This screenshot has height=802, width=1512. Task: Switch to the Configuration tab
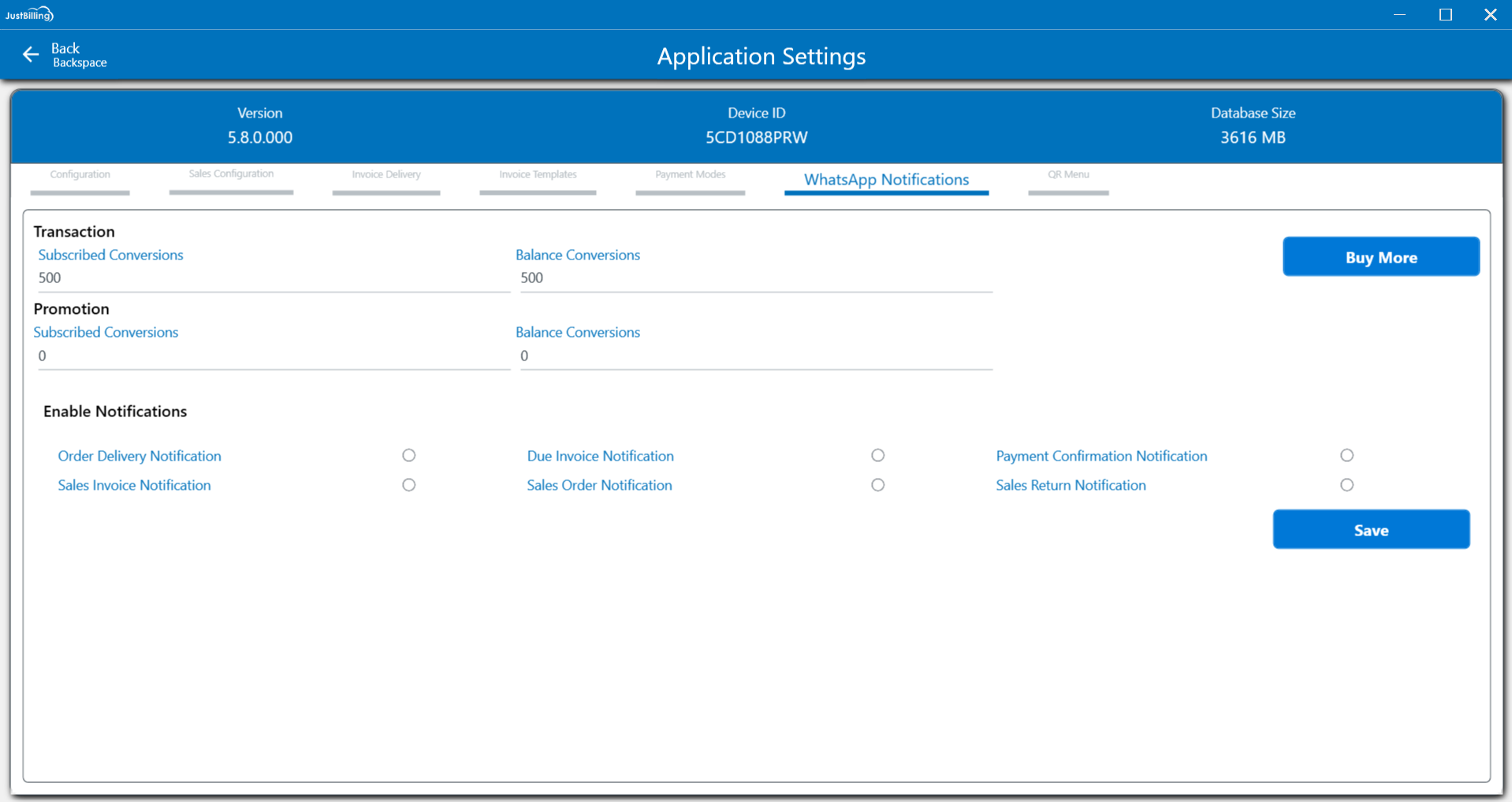(80, 175)
